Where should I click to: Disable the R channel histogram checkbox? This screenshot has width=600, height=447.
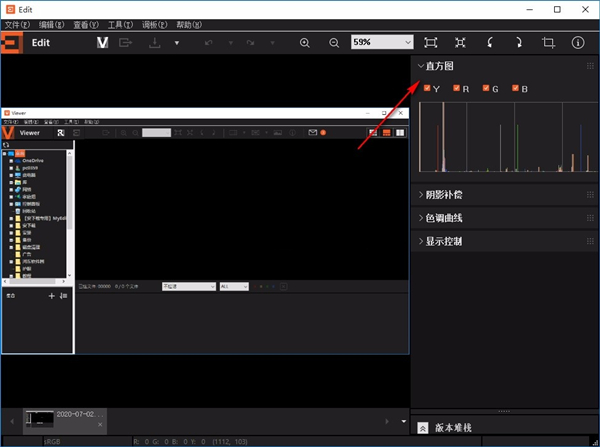point(457,89)
